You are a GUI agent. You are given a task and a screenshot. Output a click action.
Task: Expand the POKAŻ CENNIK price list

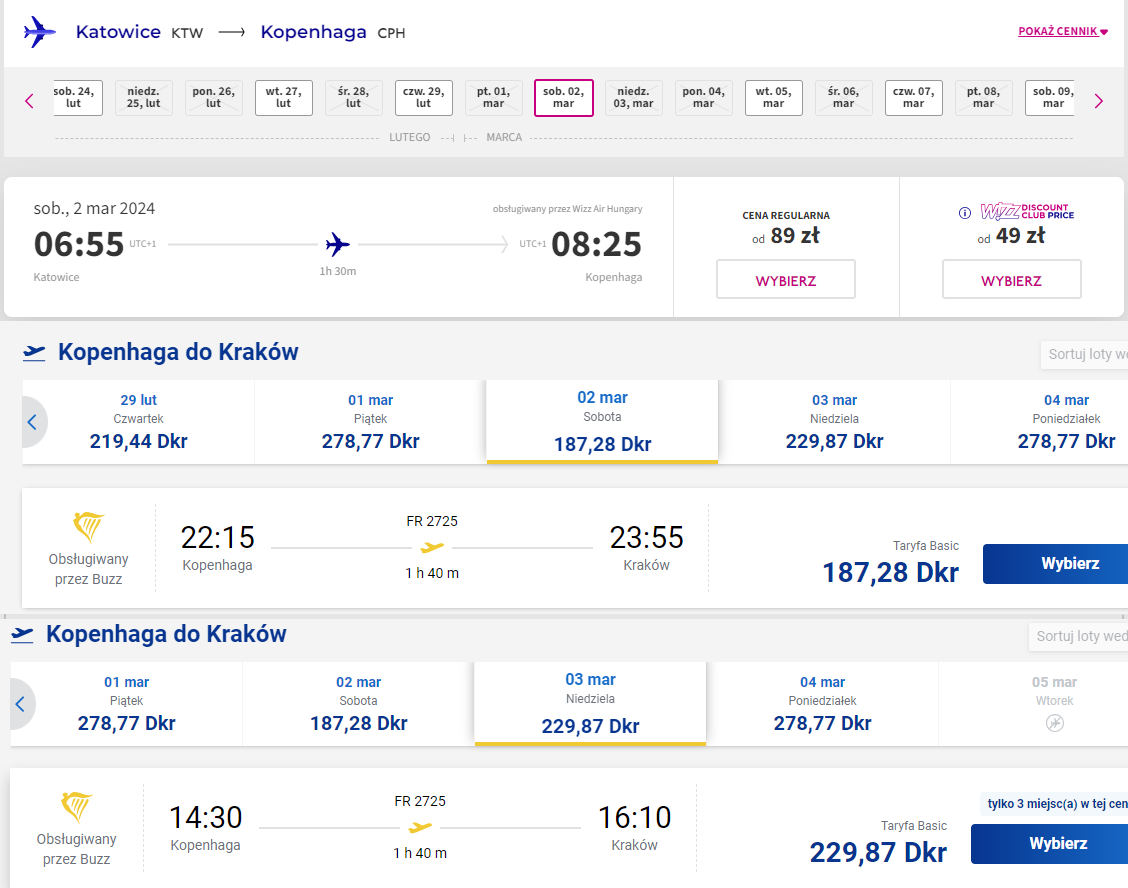click(1063, 32)
